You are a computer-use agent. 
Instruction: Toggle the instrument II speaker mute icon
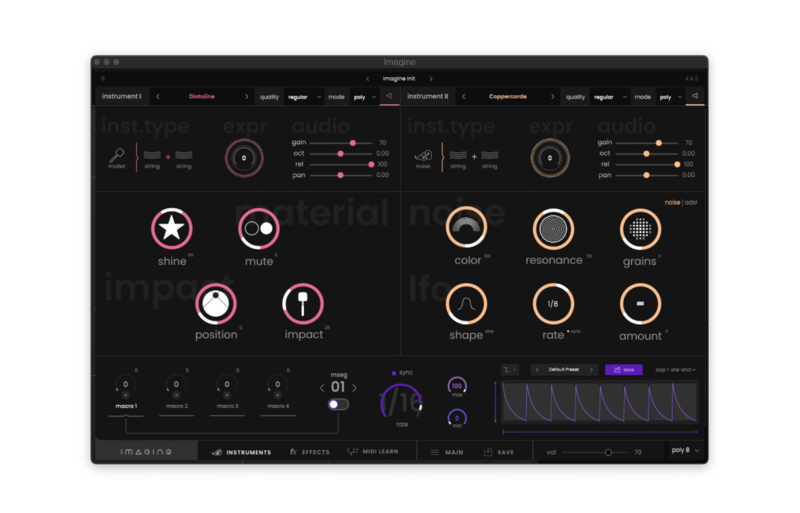click(695, 96)
